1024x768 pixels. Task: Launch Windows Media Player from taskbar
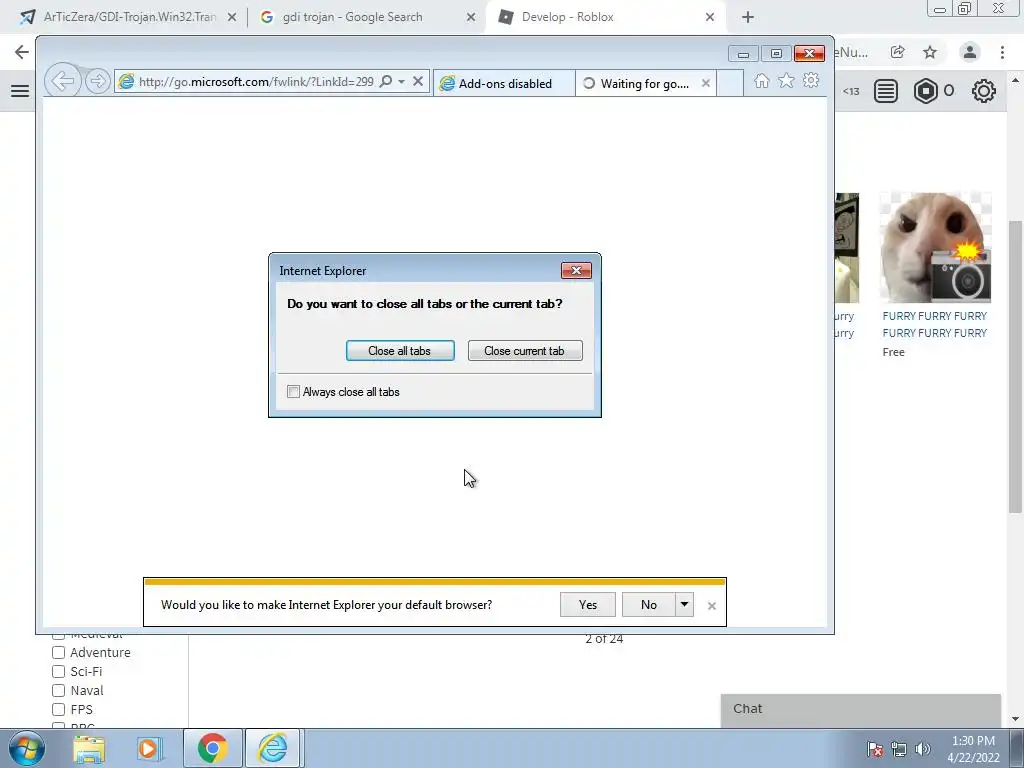point(148,748)
